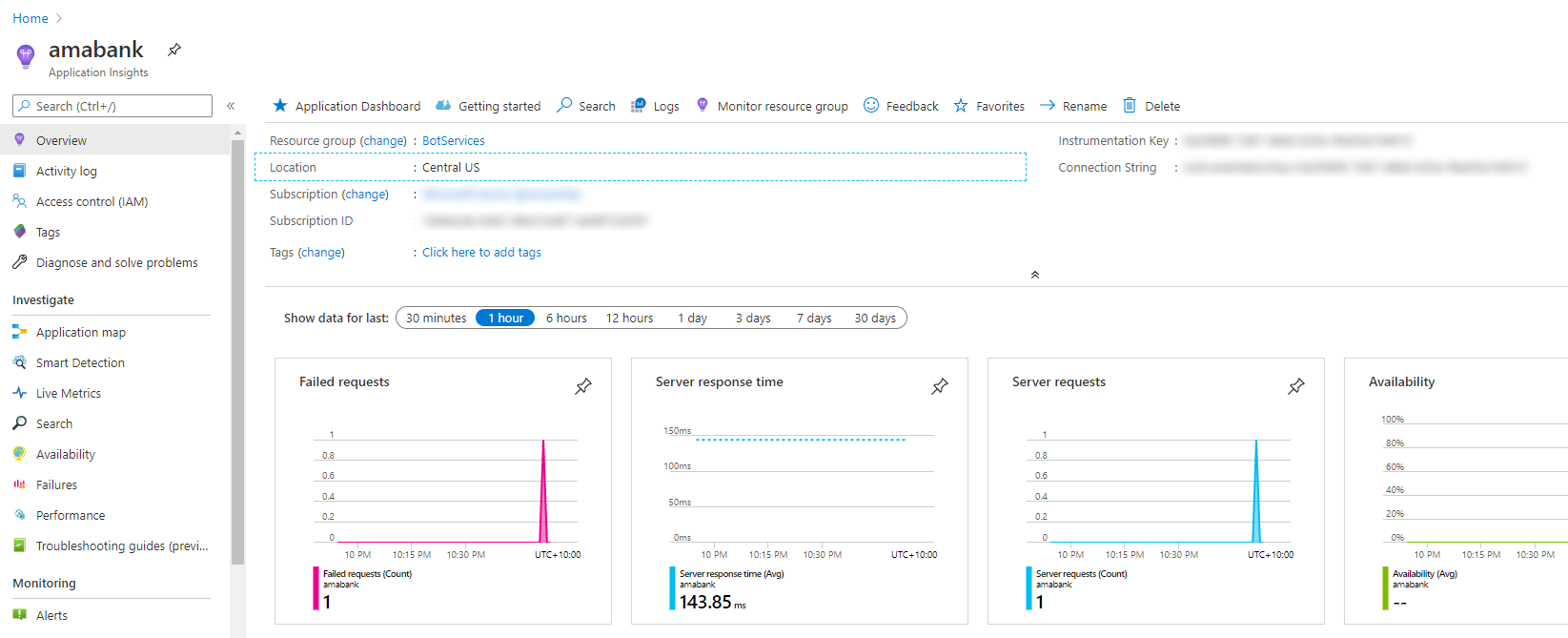Image resolution: width=1568 pixels, height=638 pixels.
Task: Click the Delete trash can icon
Action: [x=1130, y=105]
